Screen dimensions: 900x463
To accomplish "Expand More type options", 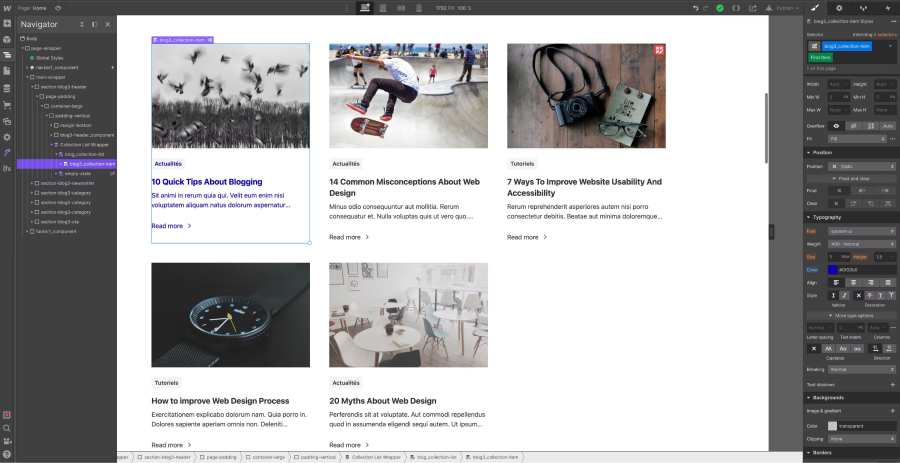I will (851, 316).
